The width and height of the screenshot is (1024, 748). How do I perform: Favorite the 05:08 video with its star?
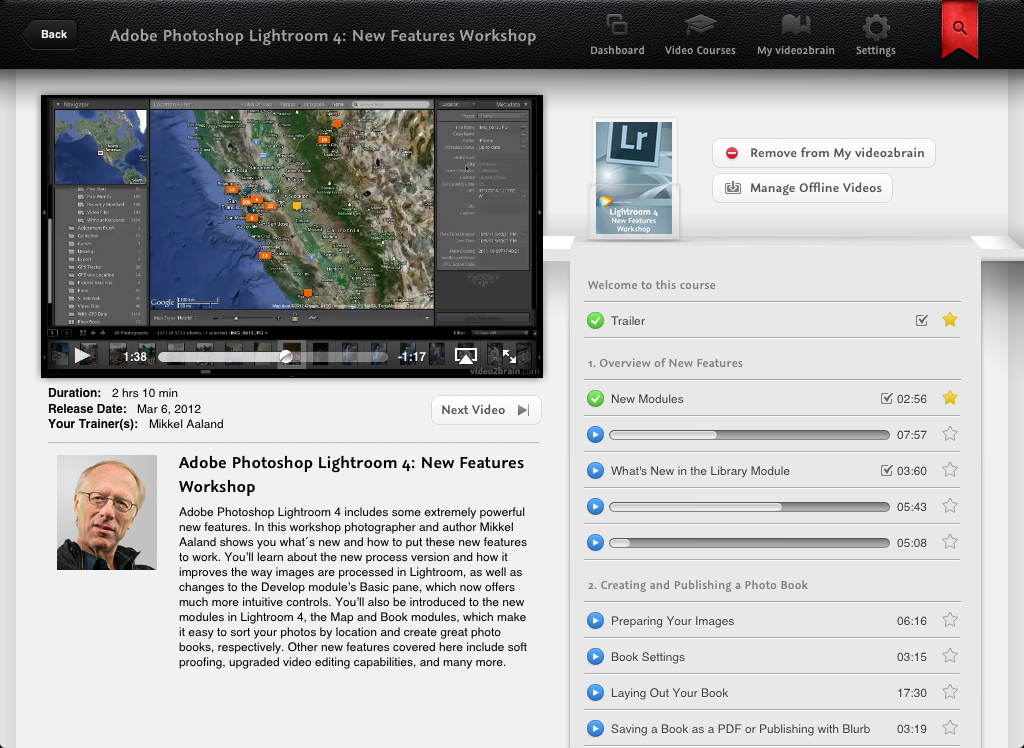coord(950,542)
